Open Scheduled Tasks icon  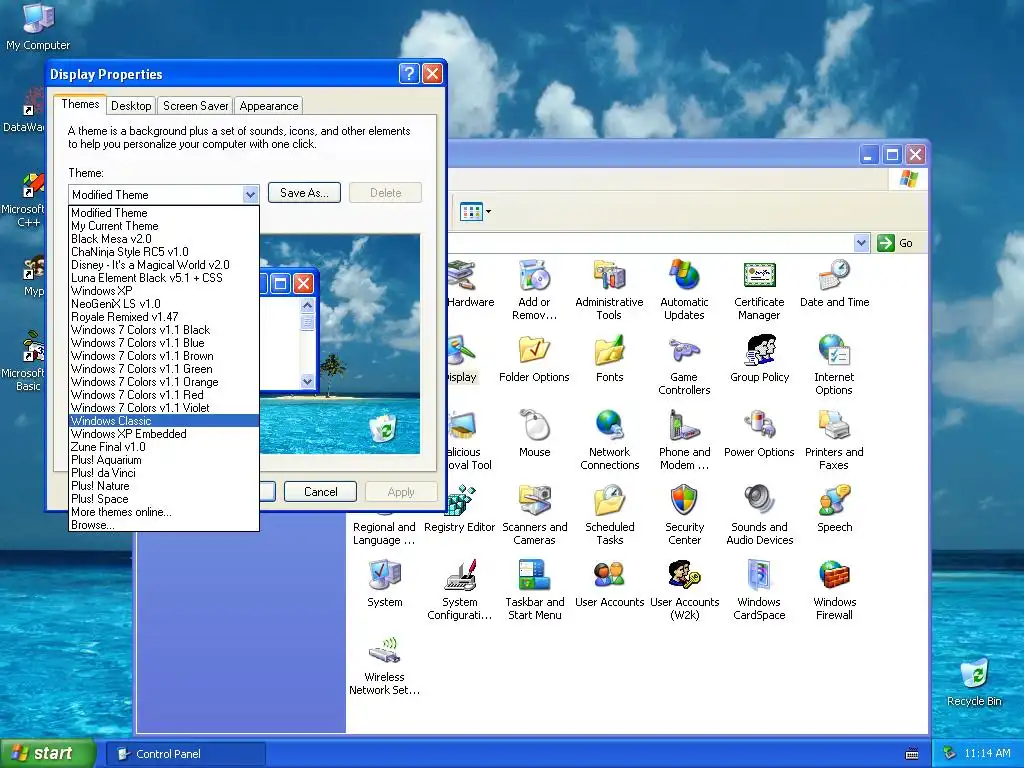coord(609,515)
